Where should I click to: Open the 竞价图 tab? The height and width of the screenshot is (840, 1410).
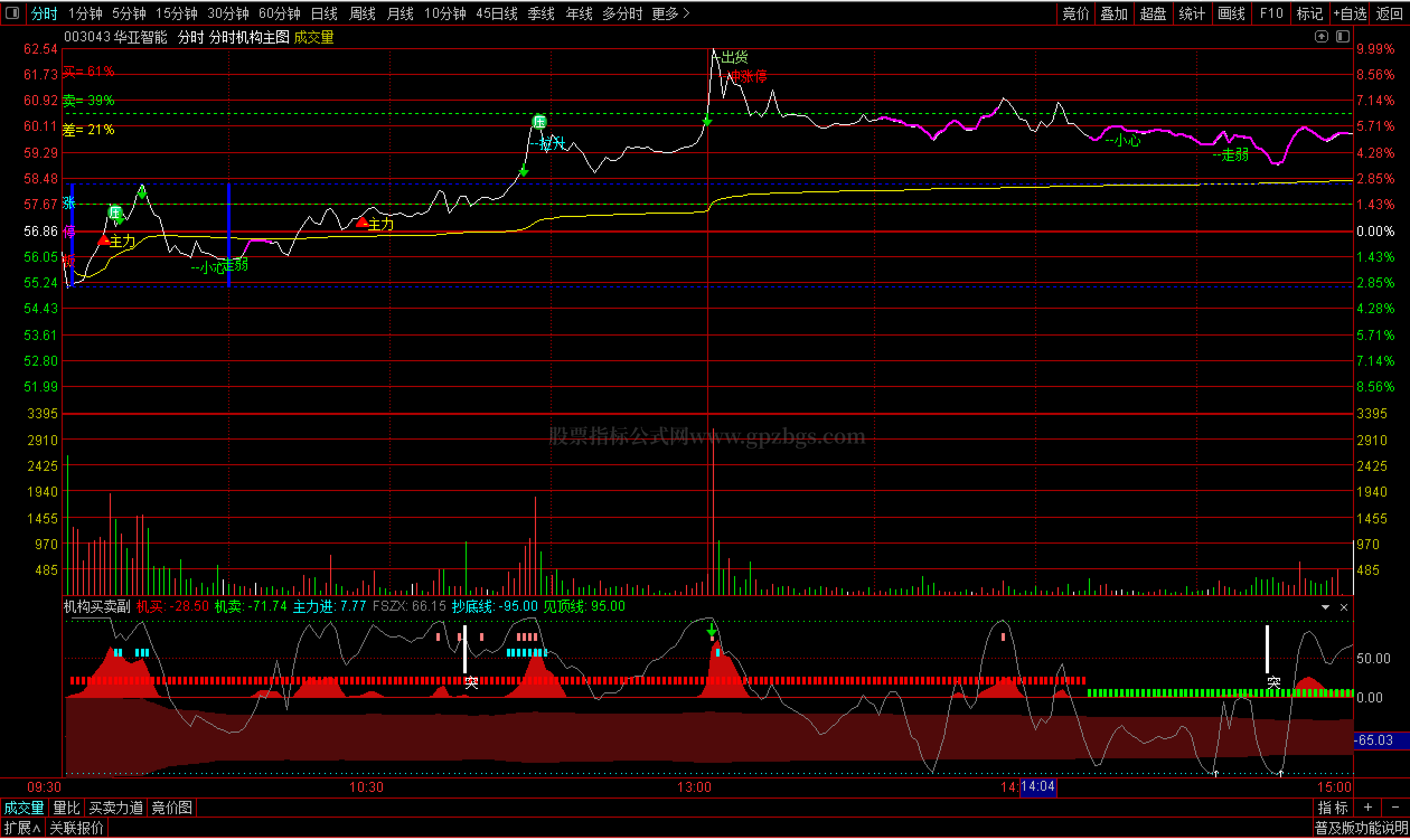172,808
